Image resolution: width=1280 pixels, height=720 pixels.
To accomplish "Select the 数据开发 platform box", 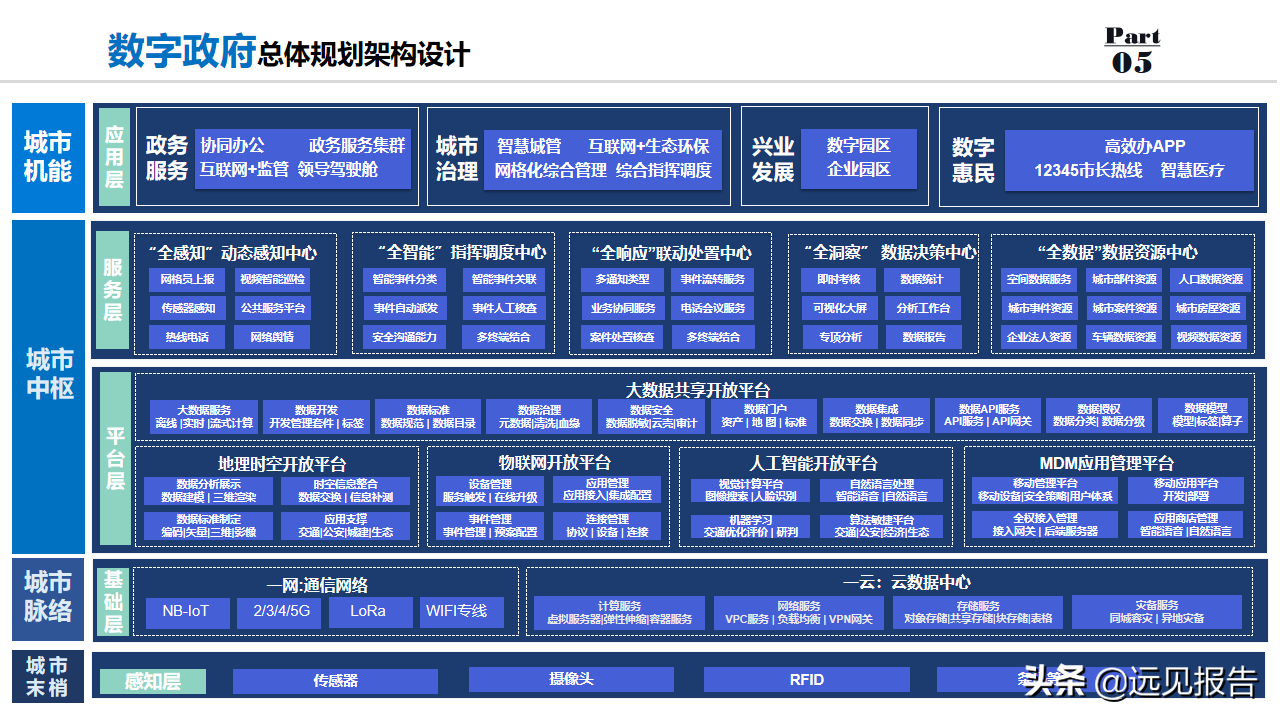I will [316, 416].
